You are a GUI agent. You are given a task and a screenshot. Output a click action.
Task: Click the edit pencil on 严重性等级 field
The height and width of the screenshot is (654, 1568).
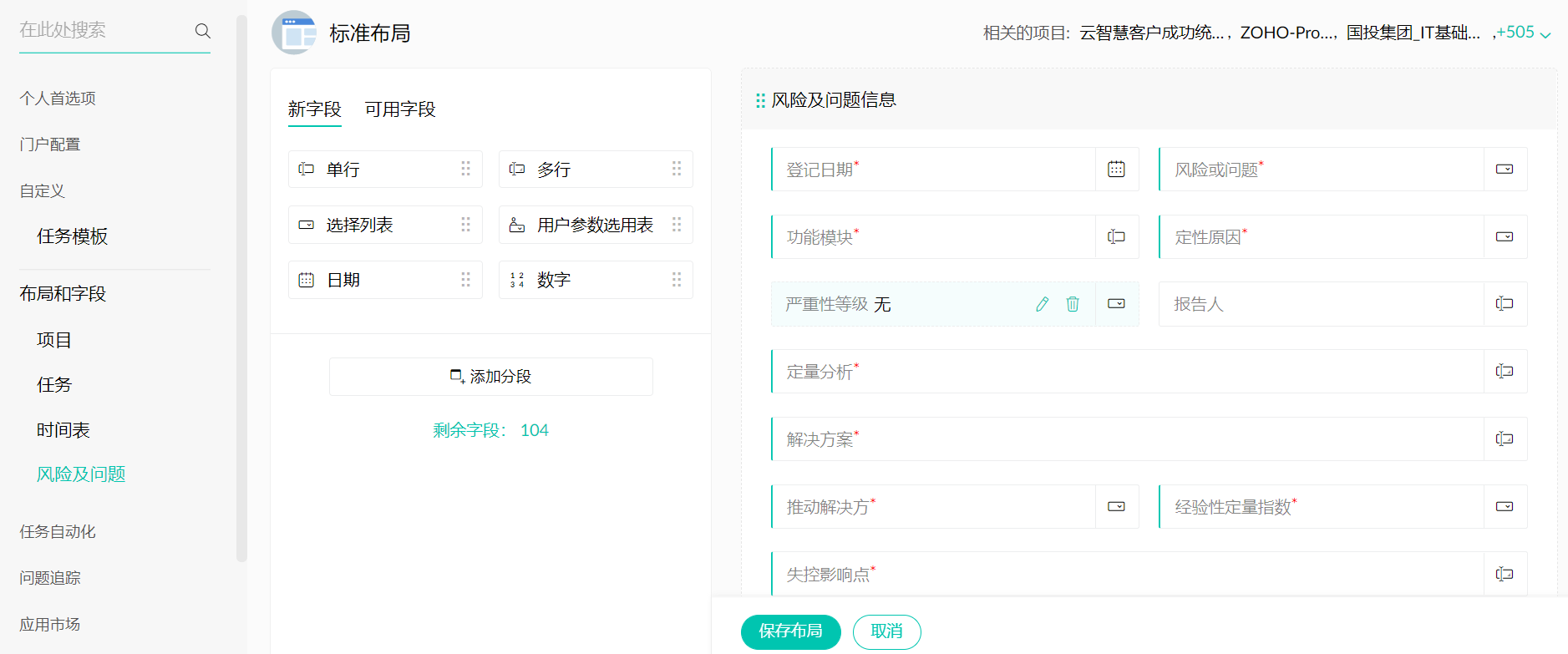tap(1042, 304)
